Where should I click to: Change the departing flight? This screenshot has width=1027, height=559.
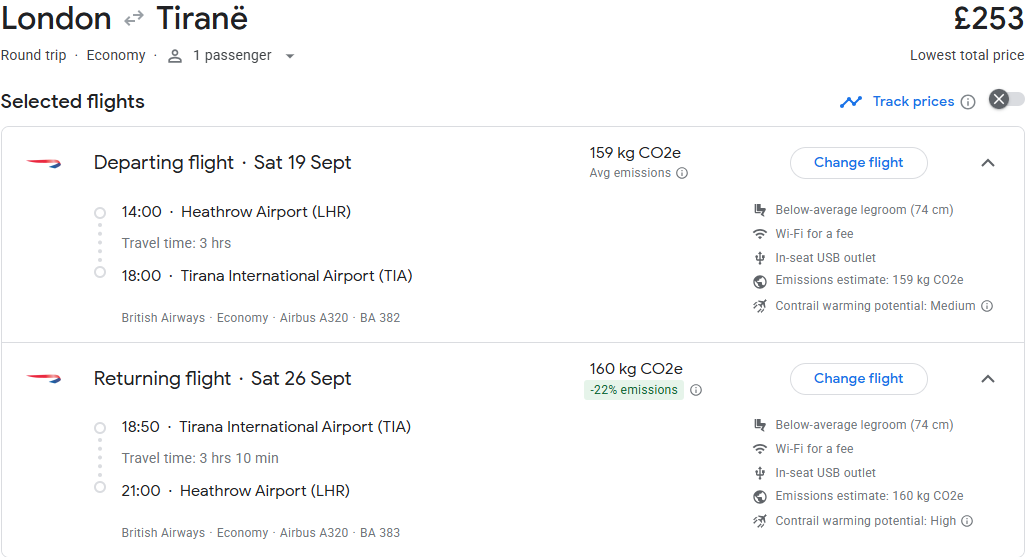tap(858, 163)
